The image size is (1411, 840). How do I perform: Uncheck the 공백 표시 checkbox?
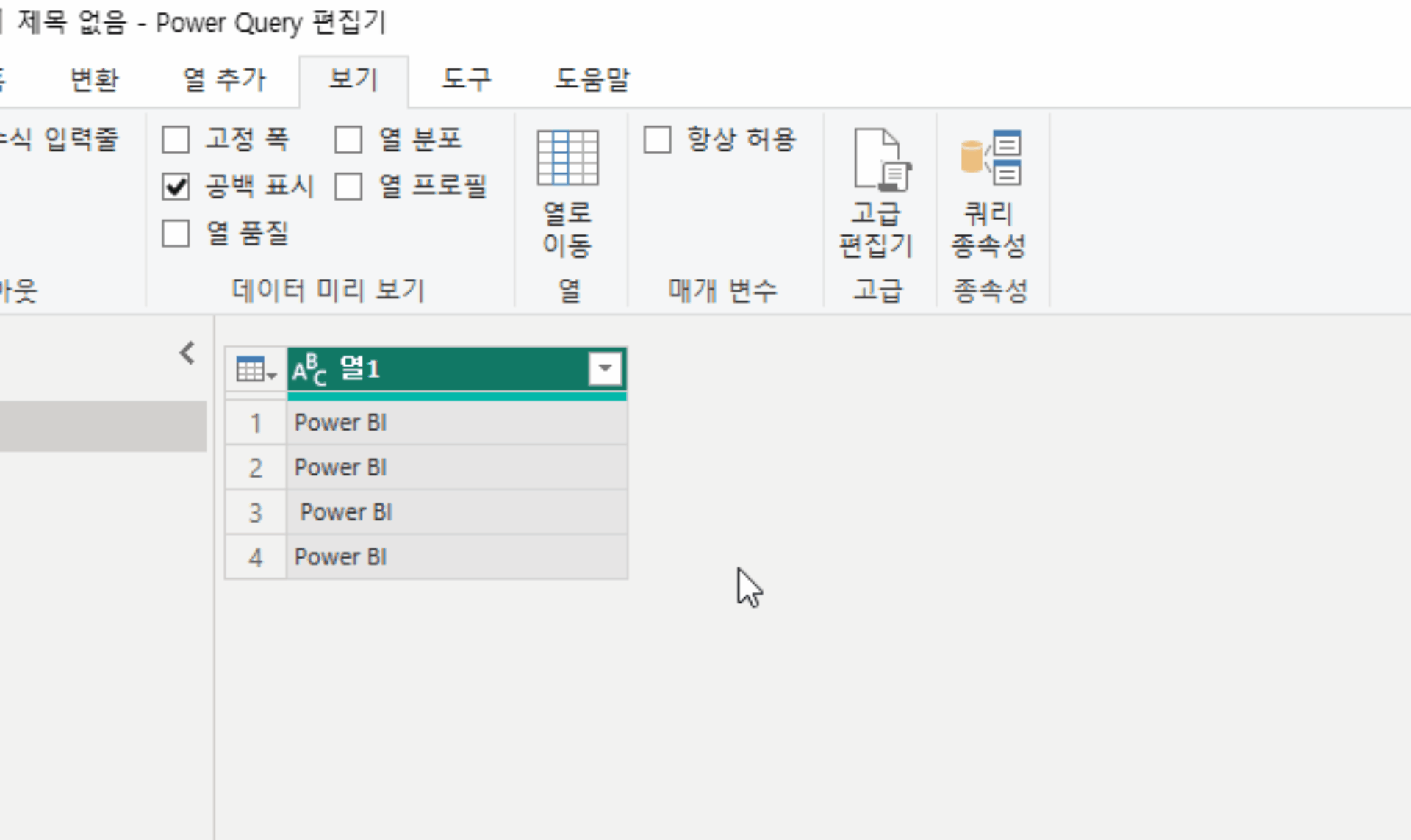pyautogui.click(x=176, y=187)
